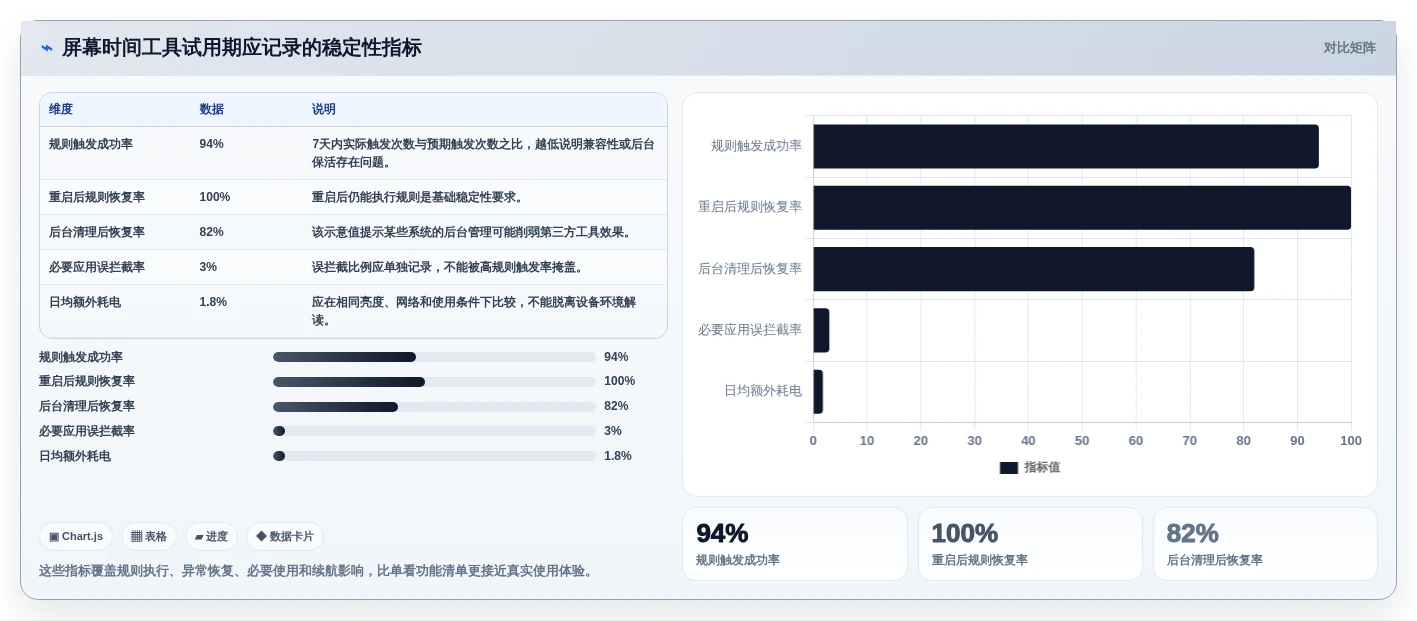Select the 表格 tag chip
Screen dimensions: 1417x621
pyautogui.click(x=149, y=536)
